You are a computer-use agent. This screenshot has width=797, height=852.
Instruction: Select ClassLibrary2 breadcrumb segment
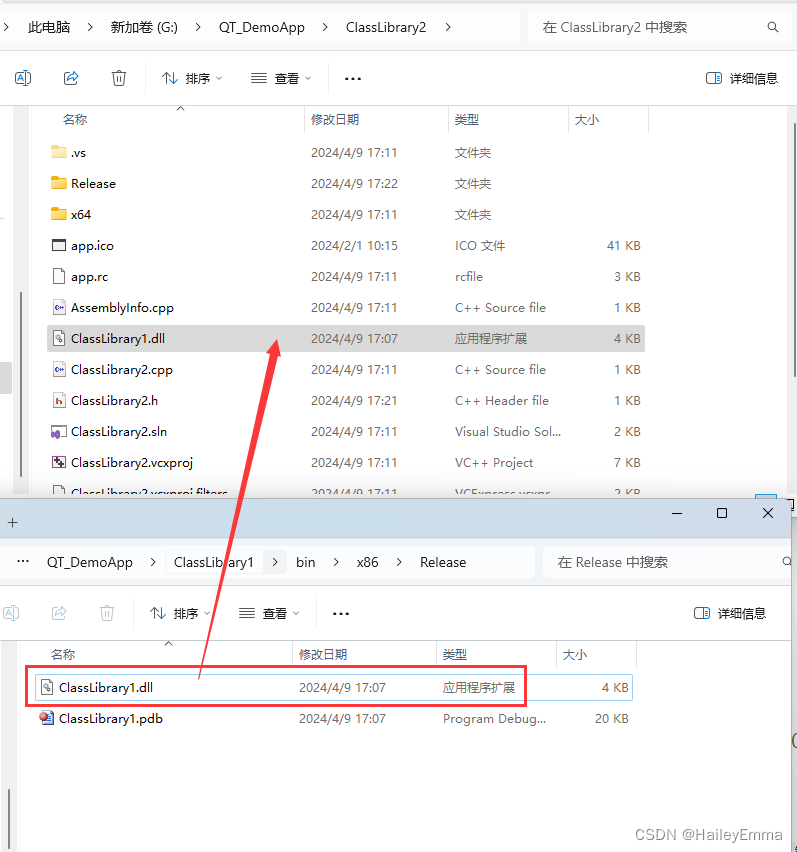[x=386, y=27]
